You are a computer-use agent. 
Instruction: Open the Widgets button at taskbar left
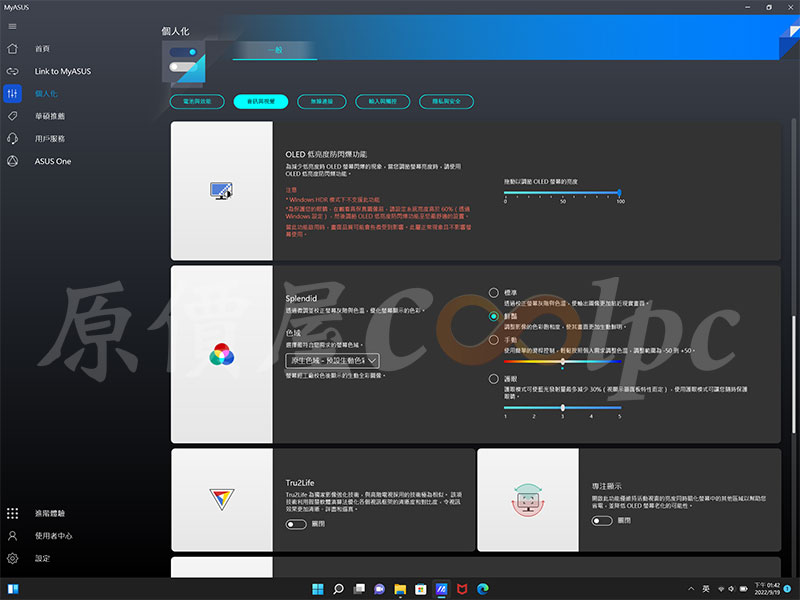[13, 589]
